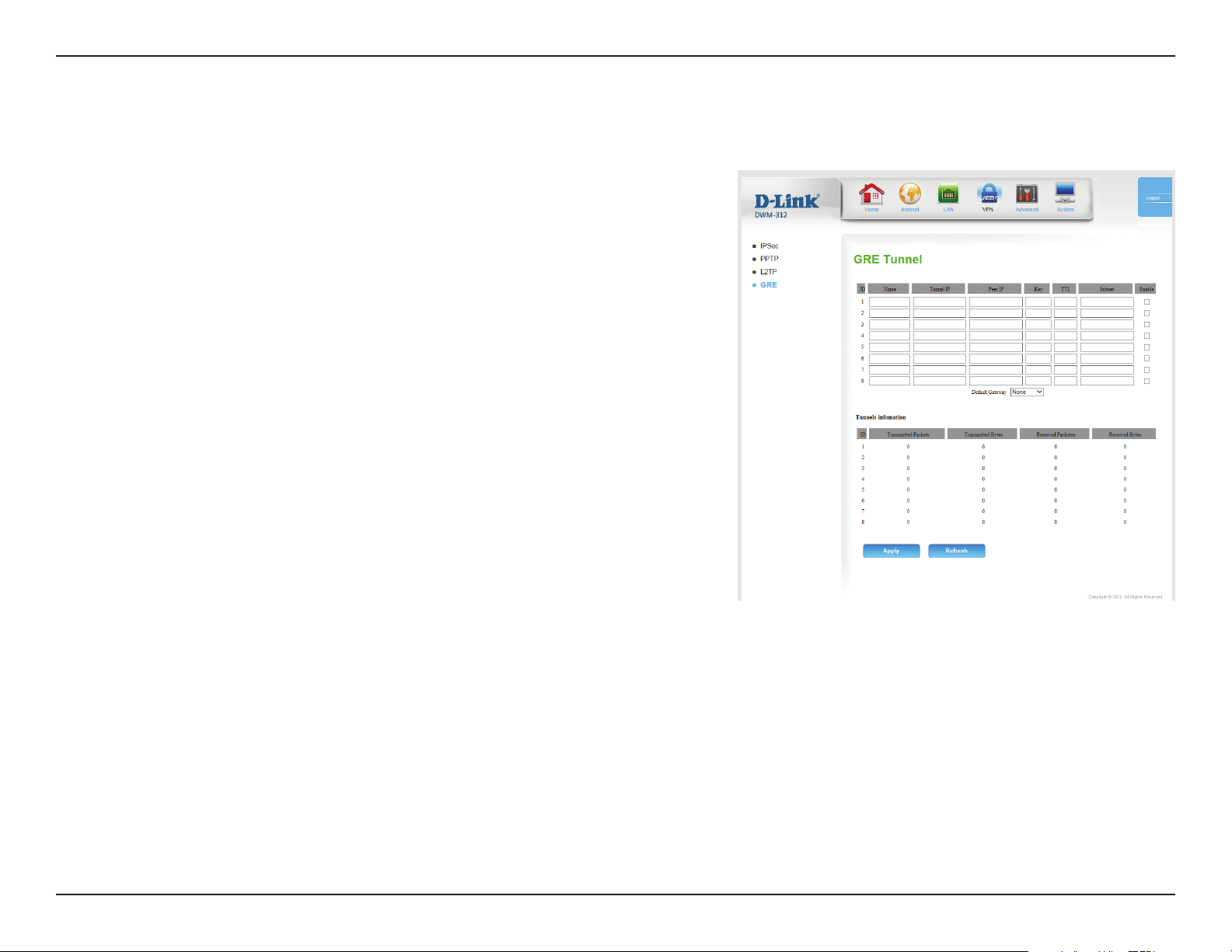Check the Enable box for tunnel 8
The height and width of the screenshot is (952, 1232).
pyautogui.click(x=1146, y=381)
